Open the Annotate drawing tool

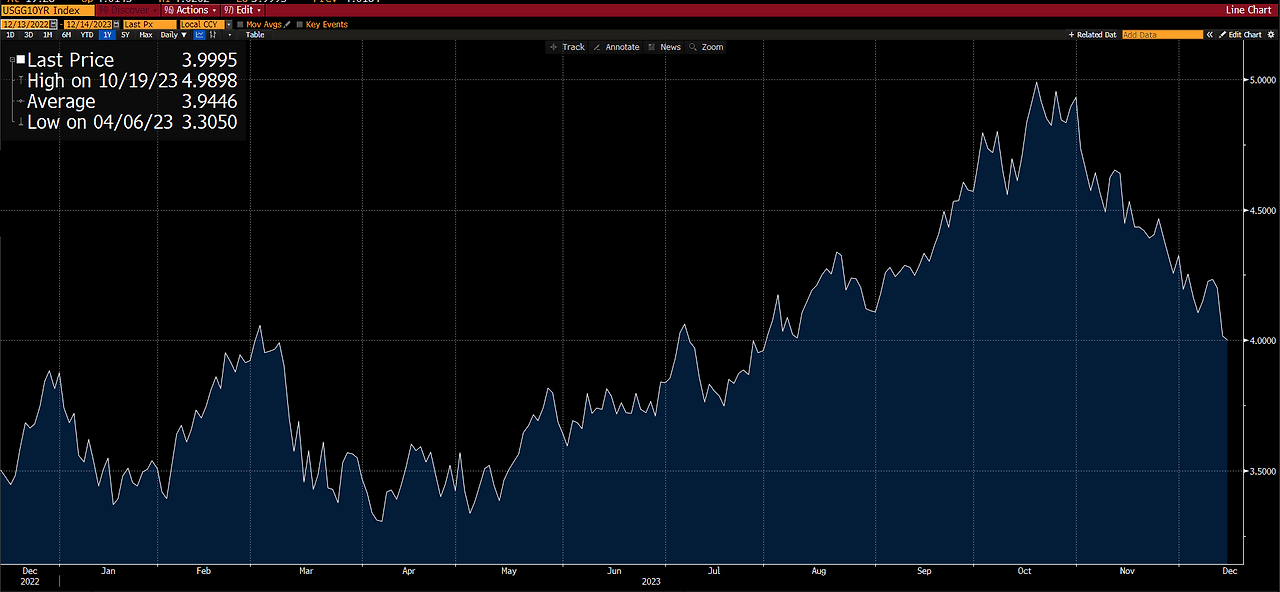[x=617, y=46]
